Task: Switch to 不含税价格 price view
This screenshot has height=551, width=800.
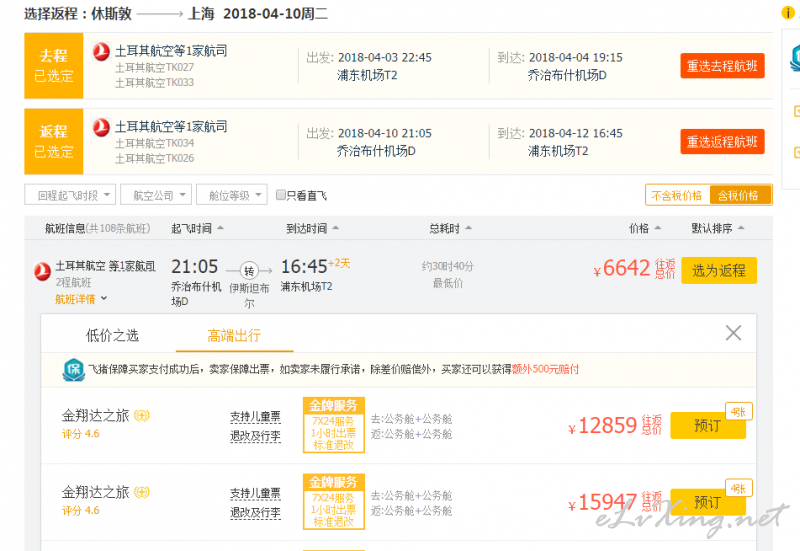Action: (677, 195)
